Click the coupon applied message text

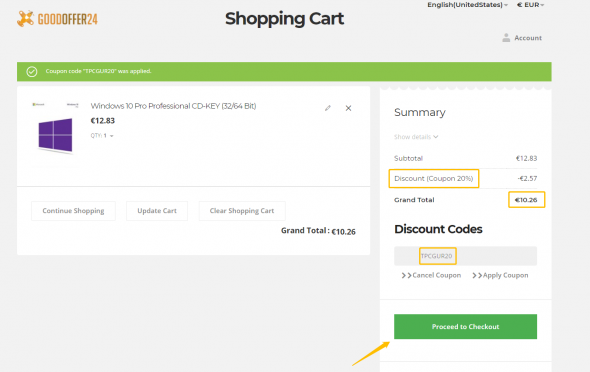point(98,71)
